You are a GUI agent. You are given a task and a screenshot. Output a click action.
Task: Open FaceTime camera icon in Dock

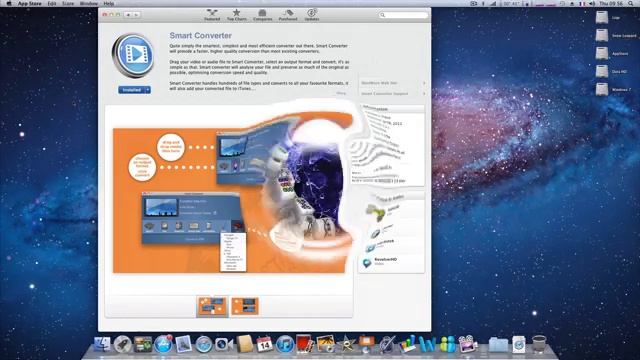pyautogui.click(x=224, y=344)
